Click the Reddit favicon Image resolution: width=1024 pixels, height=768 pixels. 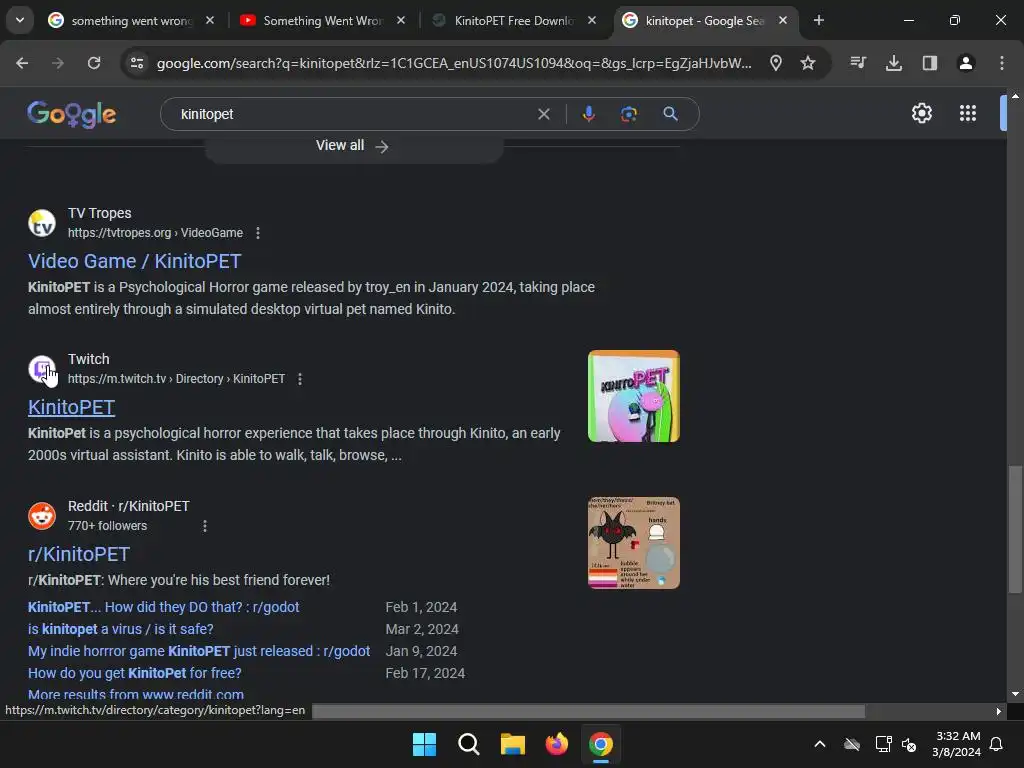[x=42, y=516]
